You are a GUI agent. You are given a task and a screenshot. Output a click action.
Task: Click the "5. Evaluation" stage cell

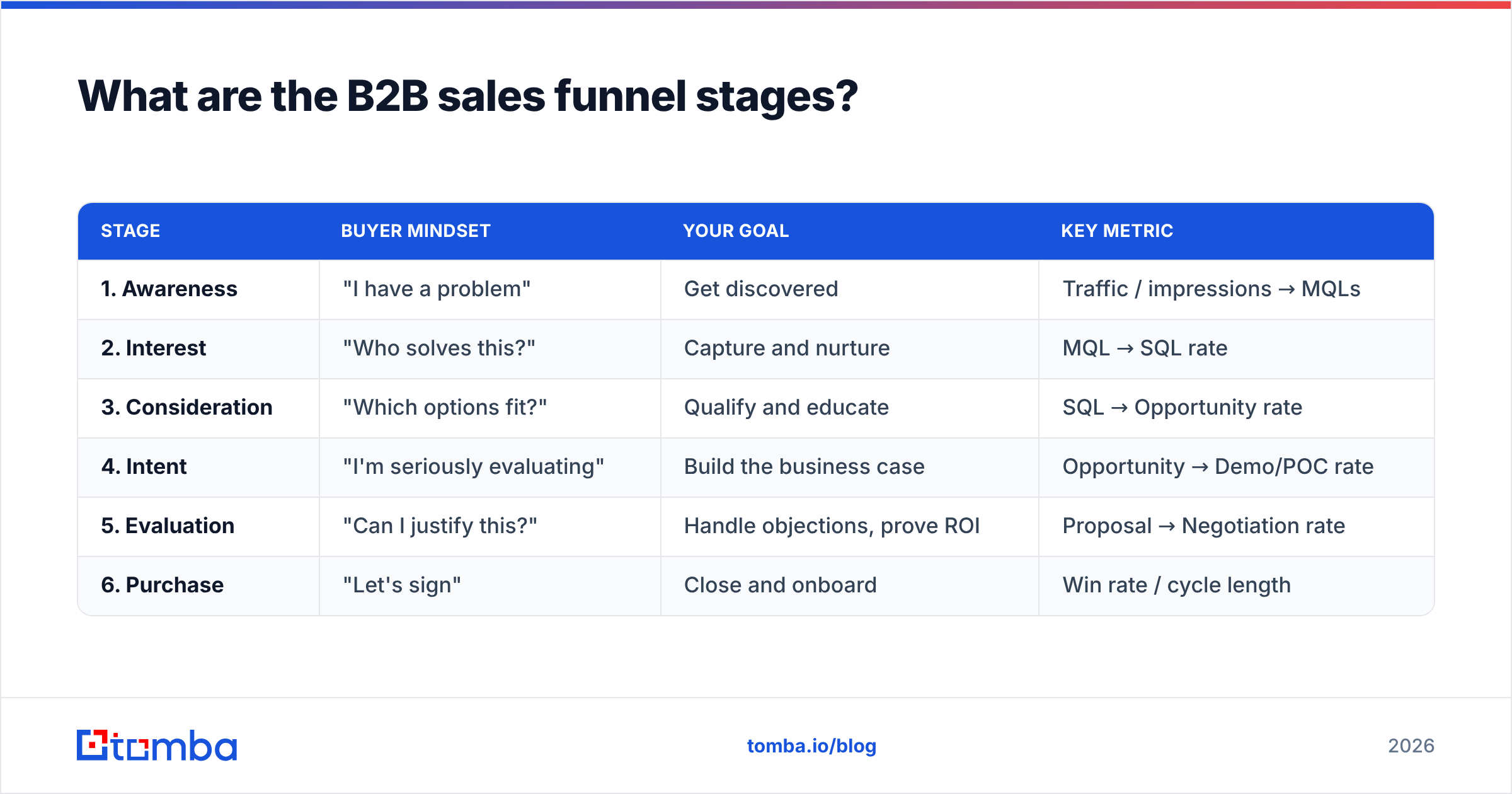click(198, 526)
